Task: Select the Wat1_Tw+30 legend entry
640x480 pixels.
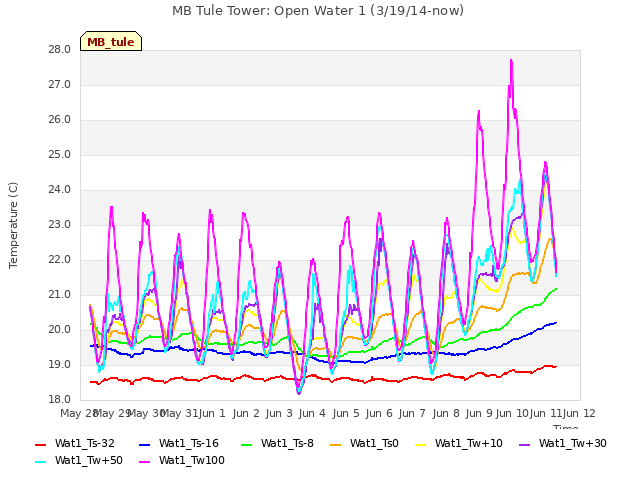Action: coord(562,443)
